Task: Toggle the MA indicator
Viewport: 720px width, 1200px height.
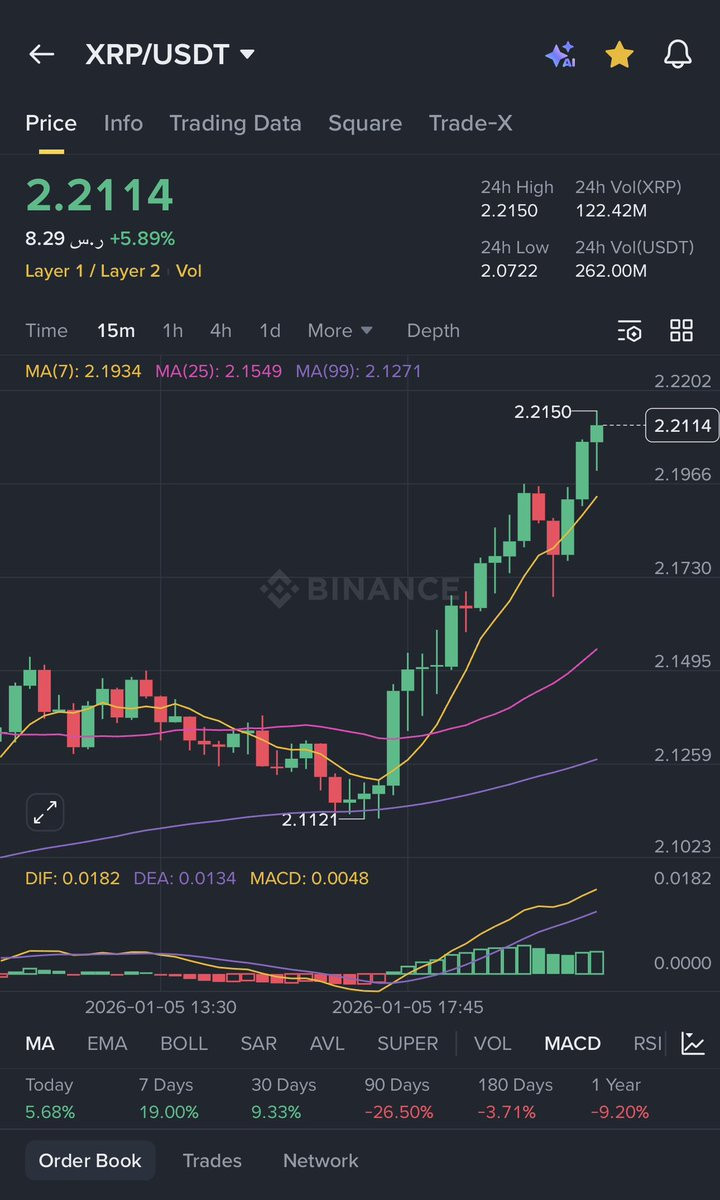Action: (x=40, y=1044)
